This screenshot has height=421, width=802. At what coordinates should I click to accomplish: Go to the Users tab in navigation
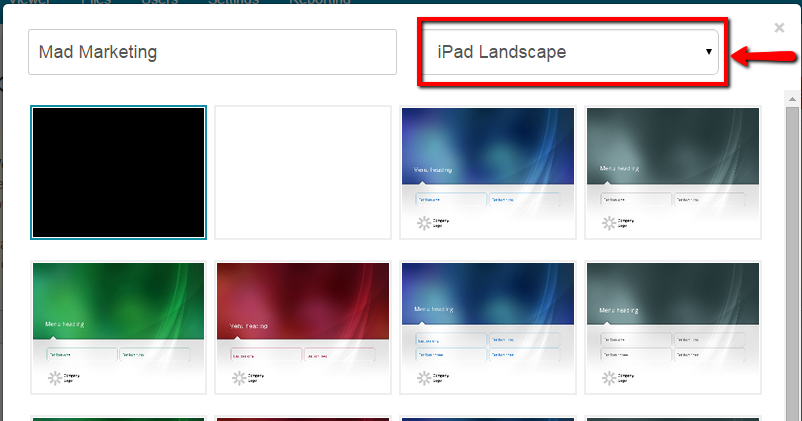162,3
